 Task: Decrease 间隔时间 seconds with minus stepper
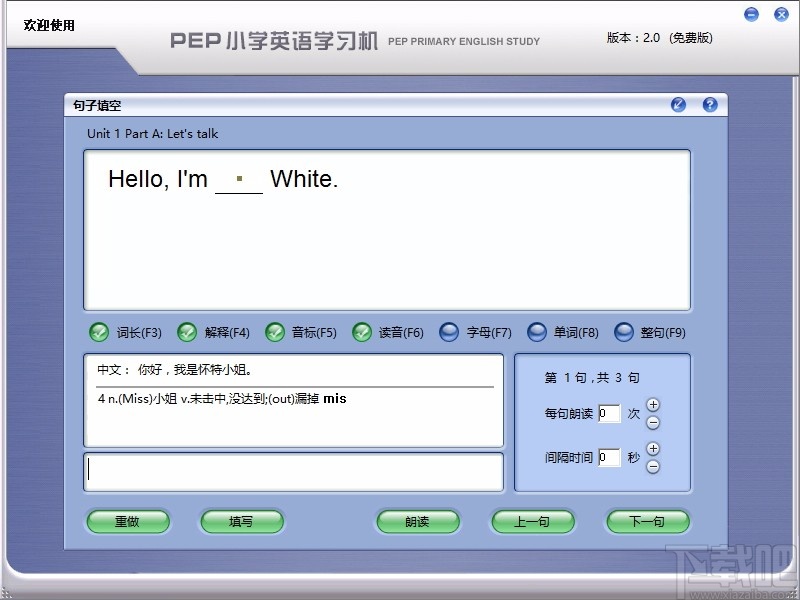click(x=653, y=466)
